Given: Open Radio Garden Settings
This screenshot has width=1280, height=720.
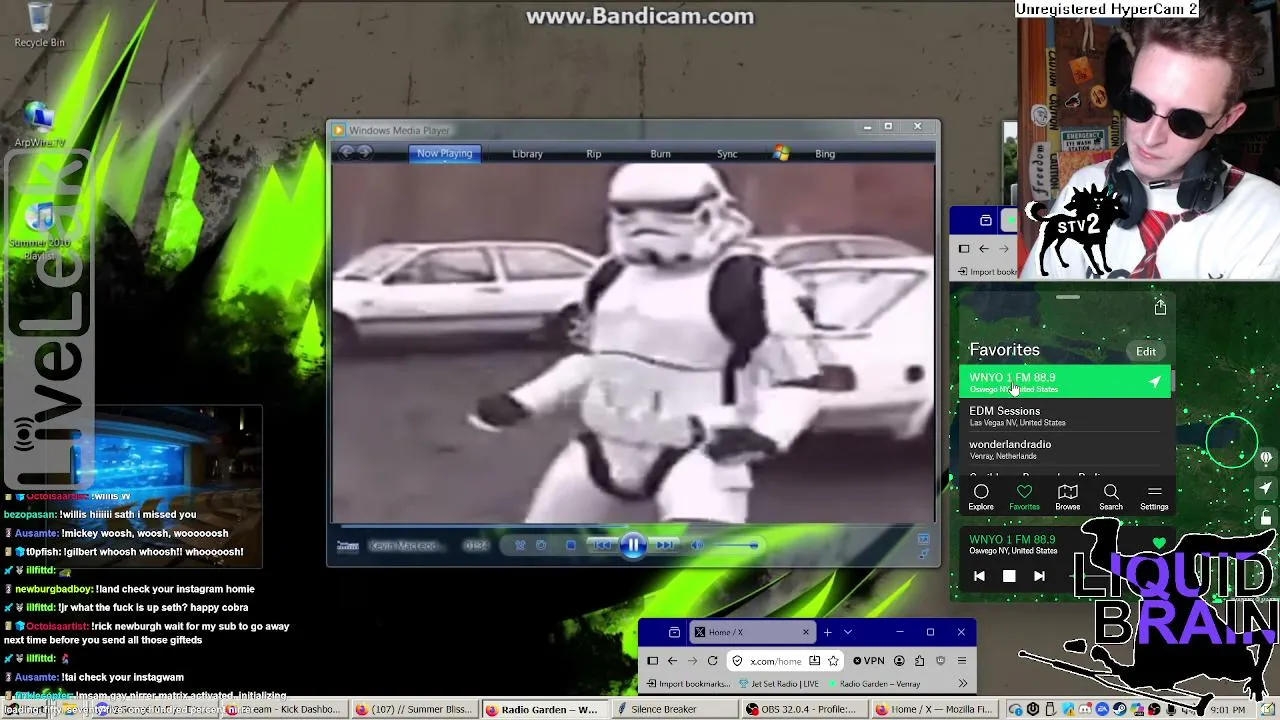Looking at the screenshot, I should [1154, 497].
